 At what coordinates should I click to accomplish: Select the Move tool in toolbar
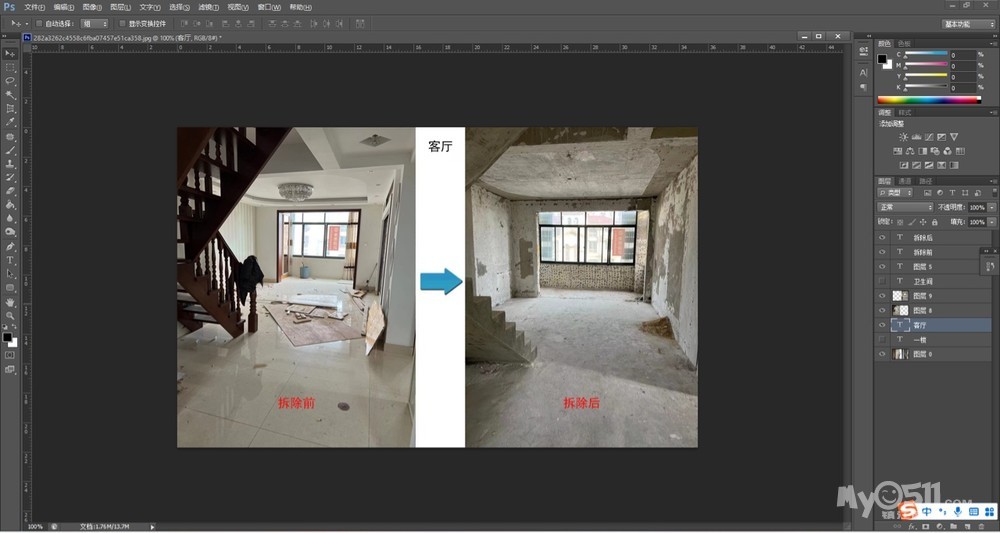[x=10, y=53]
